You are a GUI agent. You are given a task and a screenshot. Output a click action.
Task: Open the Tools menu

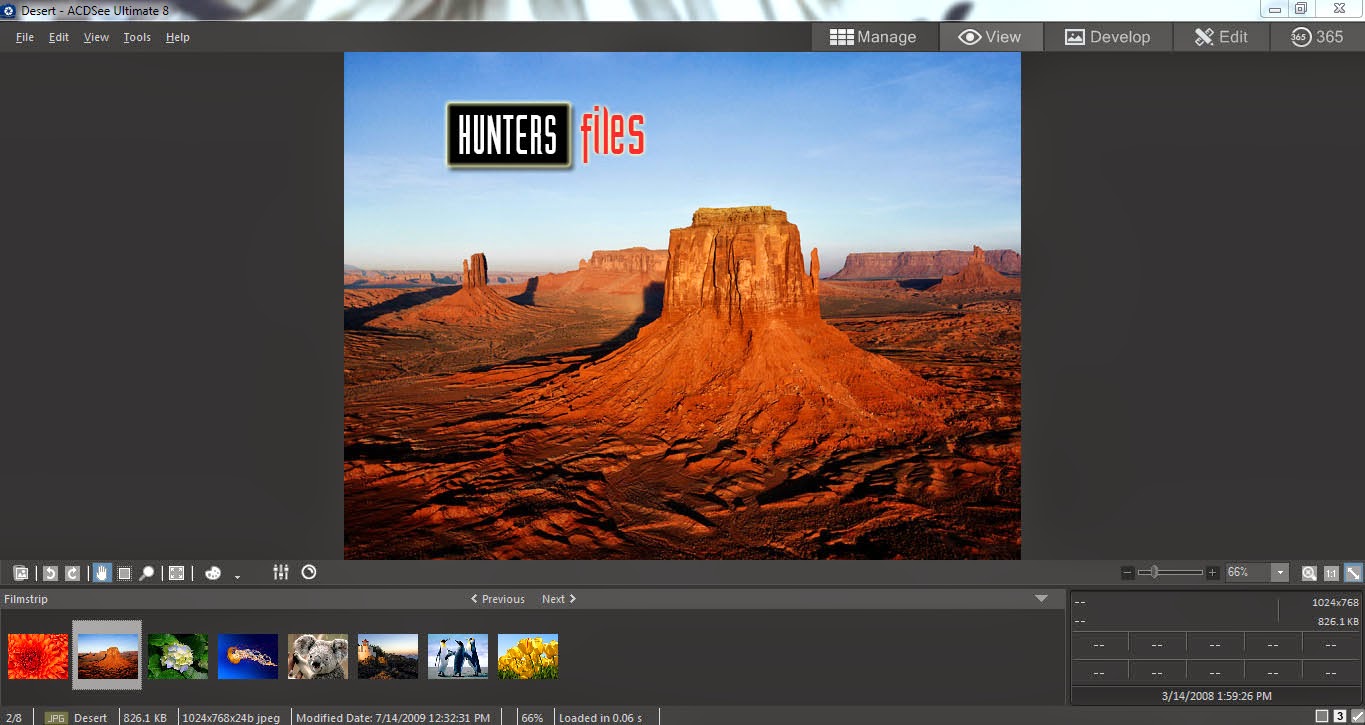(137, 37)
